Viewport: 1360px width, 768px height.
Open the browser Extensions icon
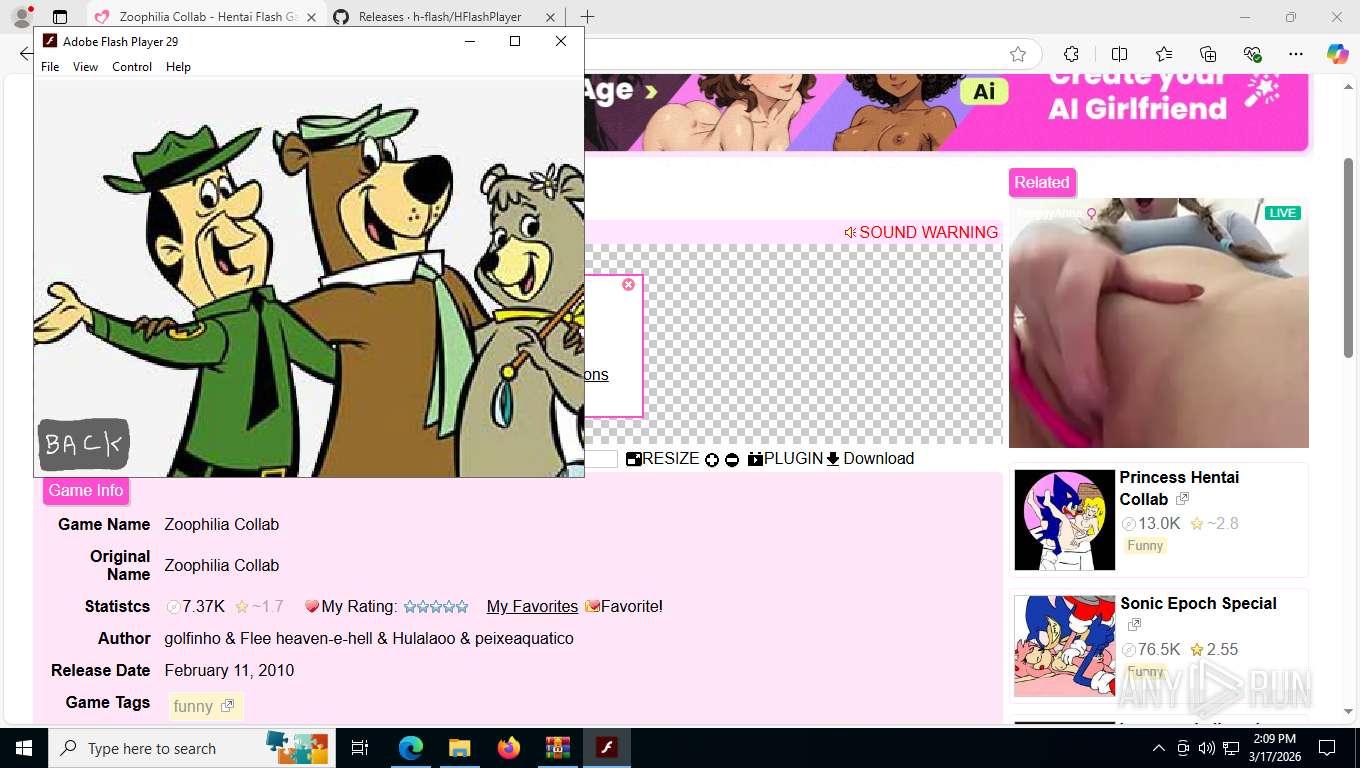[x=1071, y=54]
